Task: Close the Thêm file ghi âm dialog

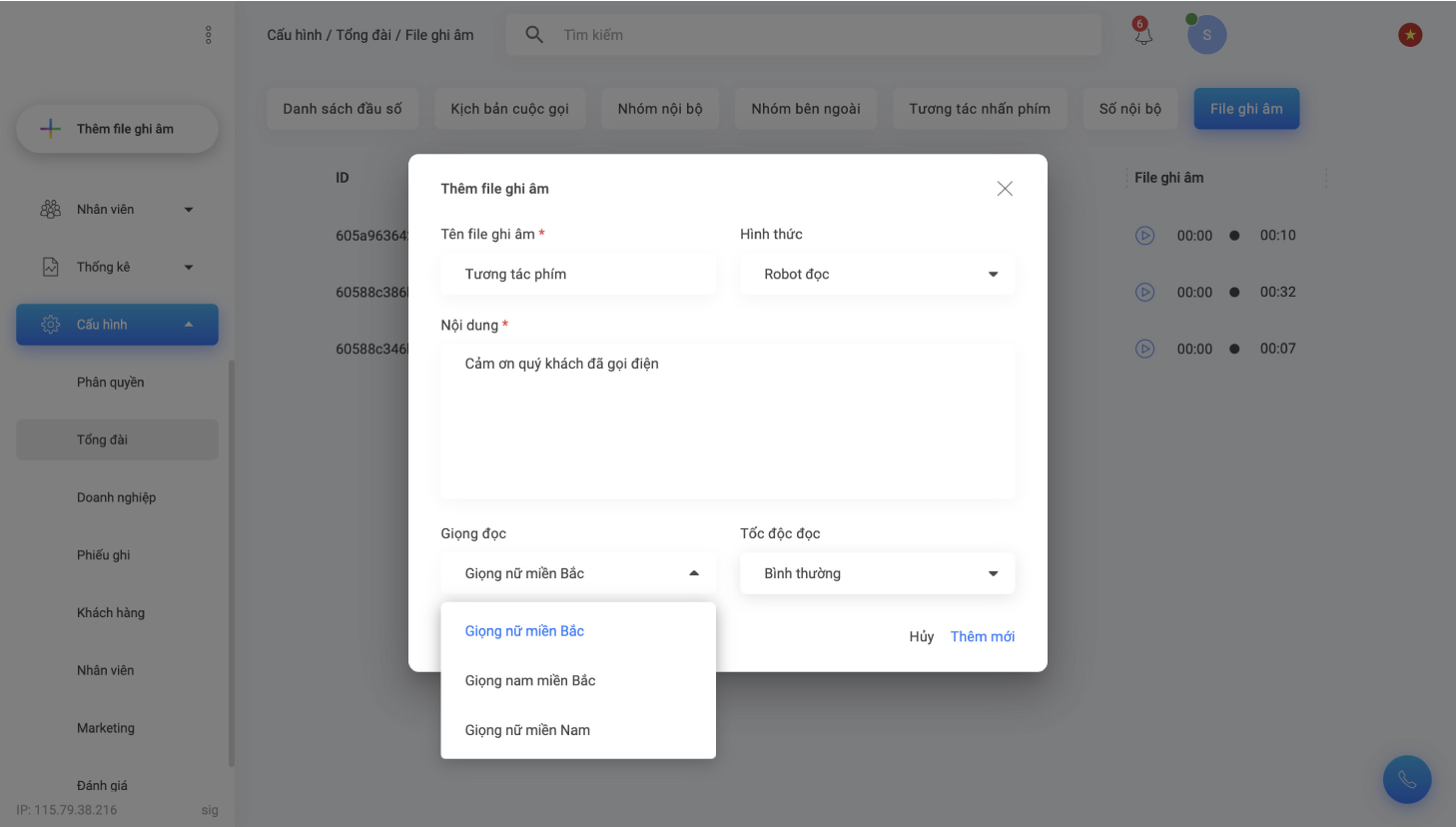Action: click(1004, 189)
